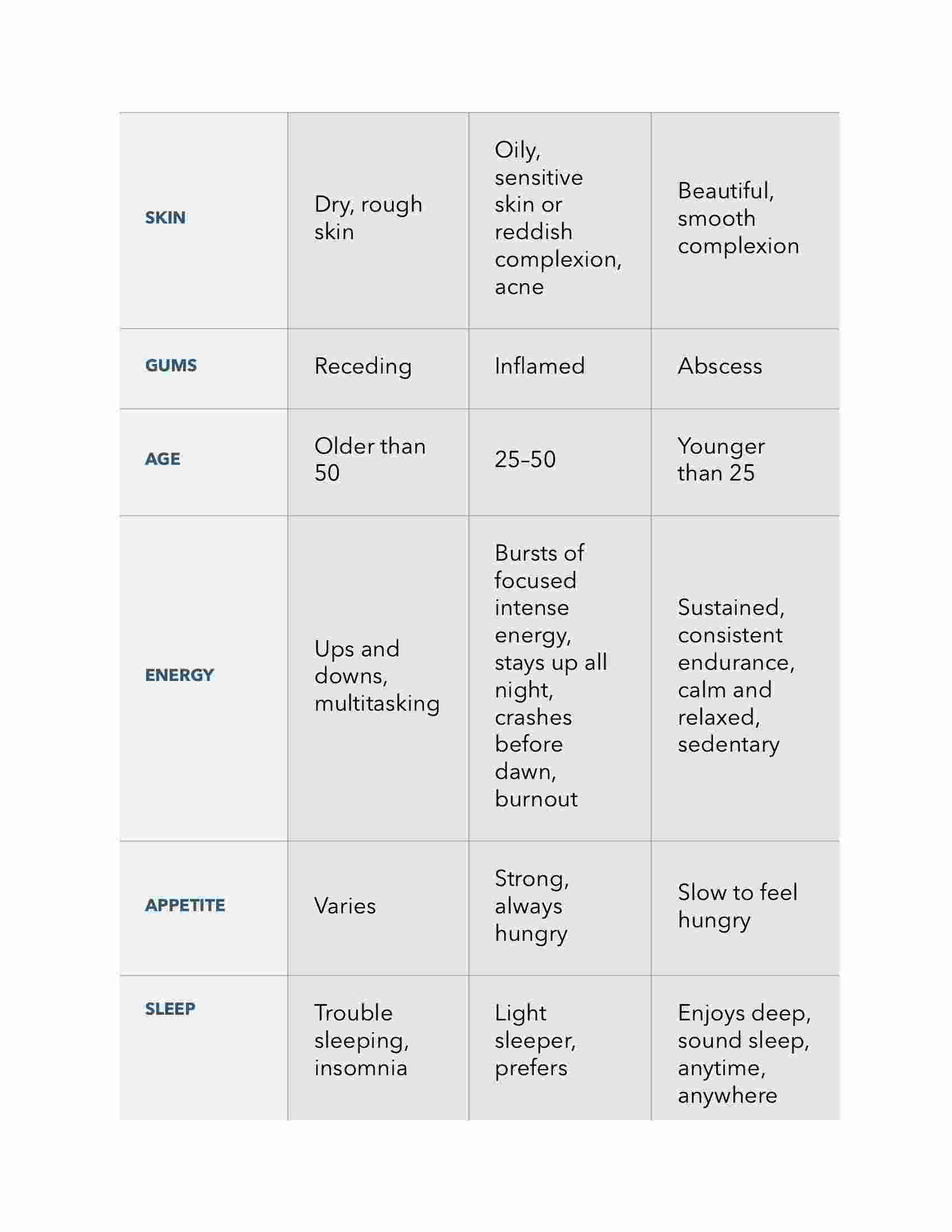
Task: Click the 'Sustained, consistent endurance' cell
Action: pyautogui.click(x=745, y=679)
